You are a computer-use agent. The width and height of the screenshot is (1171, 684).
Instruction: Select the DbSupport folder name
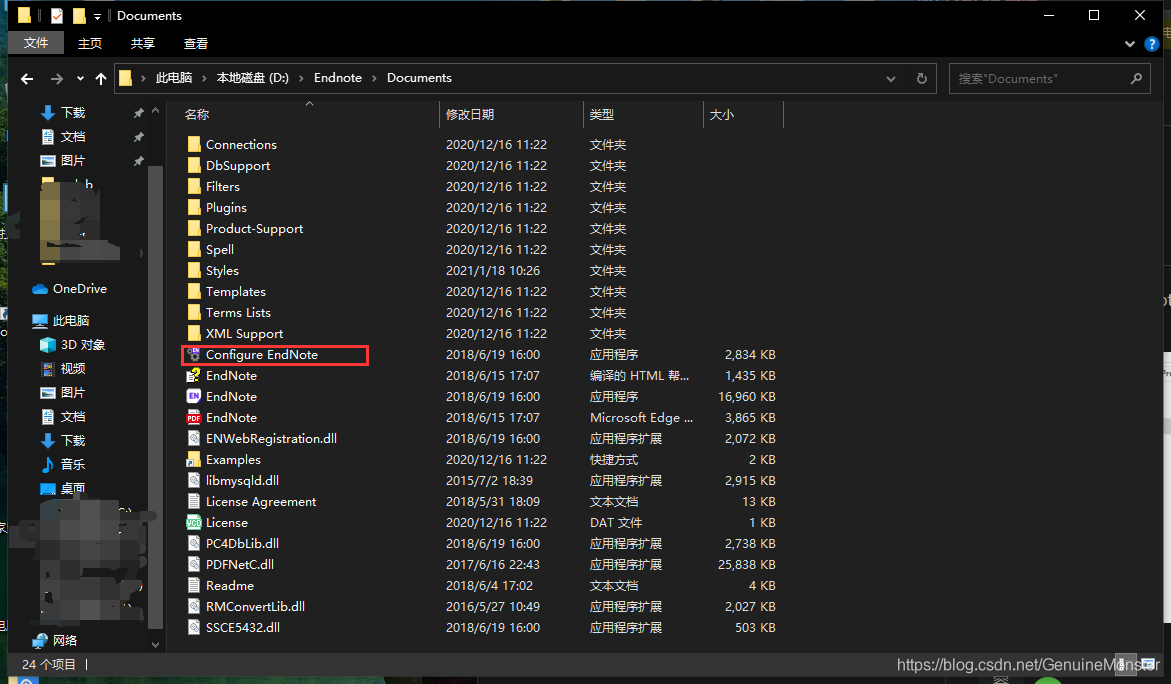tap(238, 166)
